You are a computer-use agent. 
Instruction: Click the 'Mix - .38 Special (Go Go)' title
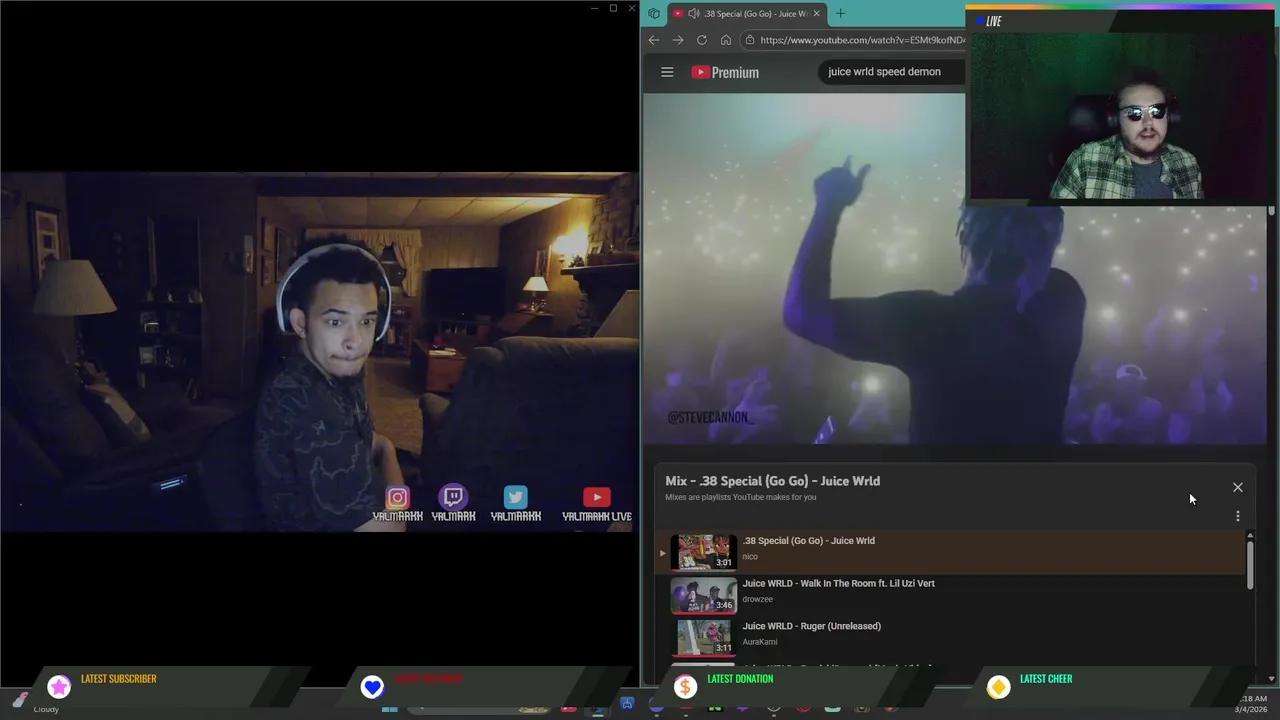pyautogui.click(x=773, y=481)
